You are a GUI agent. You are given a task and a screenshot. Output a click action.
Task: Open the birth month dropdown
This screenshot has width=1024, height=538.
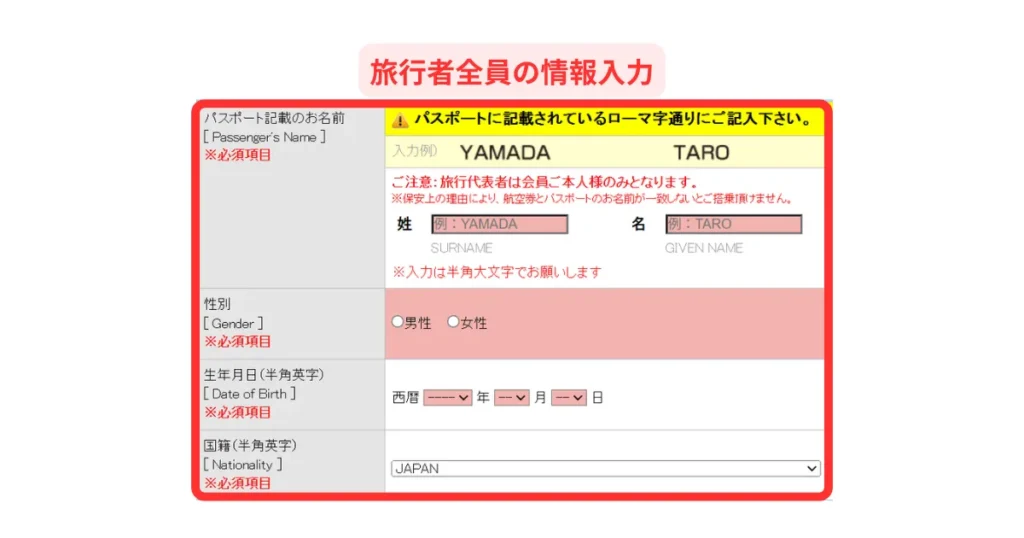tap(511, 398)
